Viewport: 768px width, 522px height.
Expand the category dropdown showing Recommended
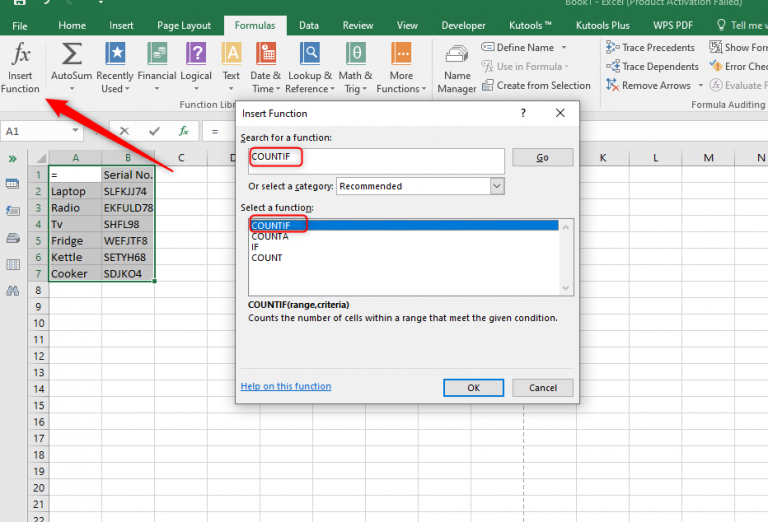(497, 186)
